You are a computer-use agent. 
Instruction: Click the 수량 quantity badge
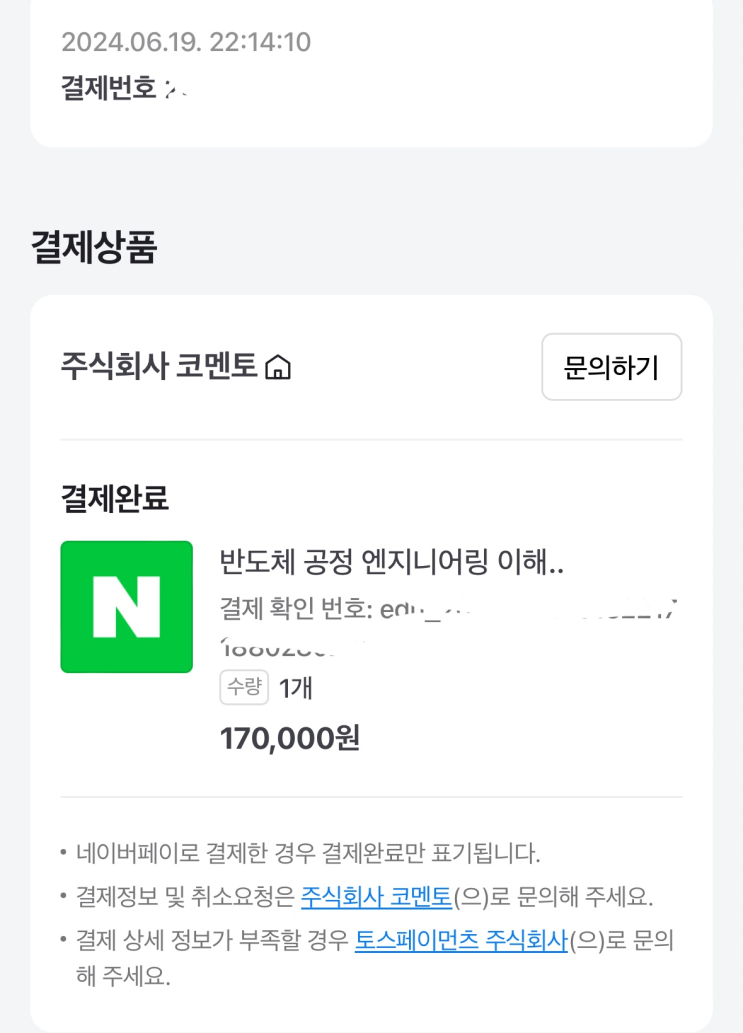coord(244,687)
